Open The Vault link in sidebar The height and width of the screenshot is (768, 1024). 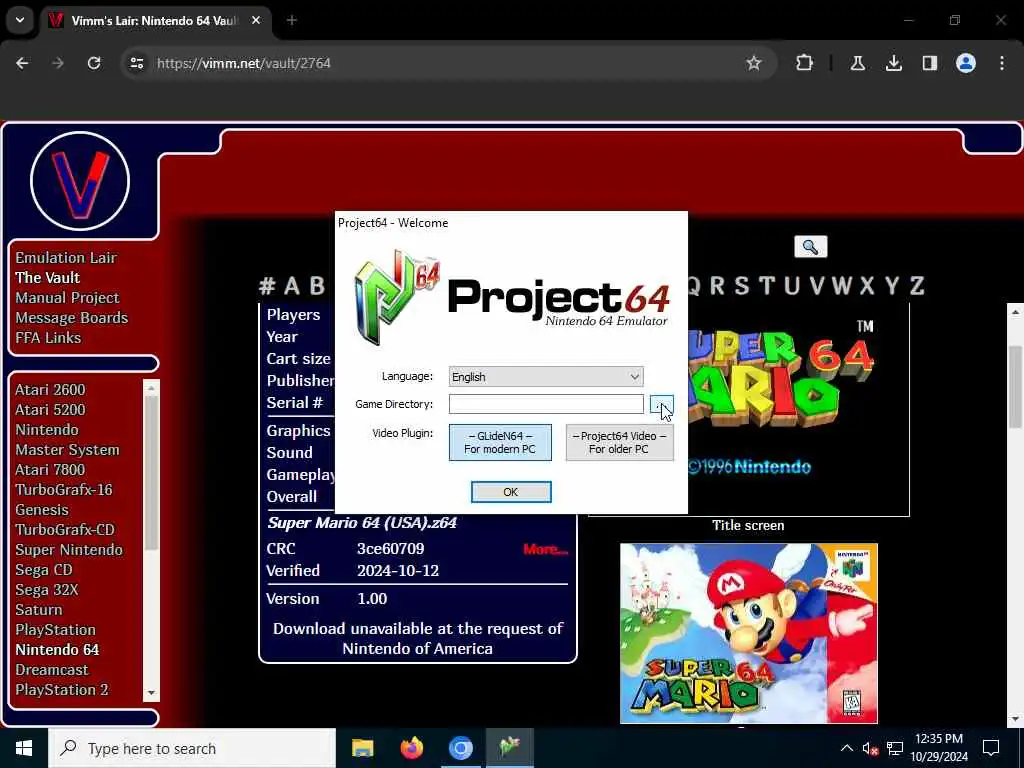pyautogui.click(x=48, y=278)
